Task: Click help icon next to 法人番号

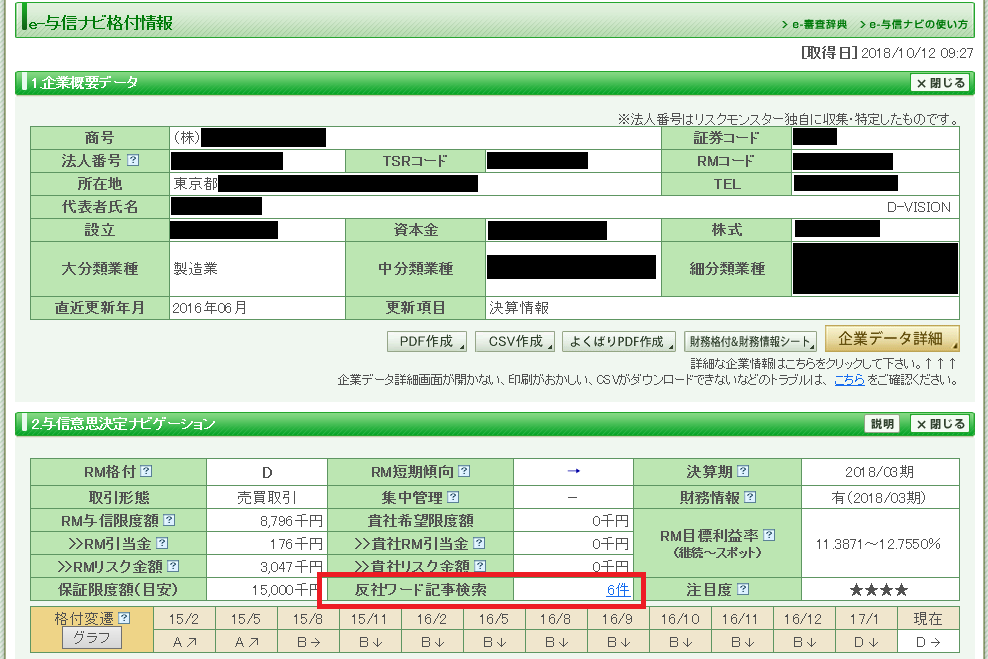Action: 133,161
